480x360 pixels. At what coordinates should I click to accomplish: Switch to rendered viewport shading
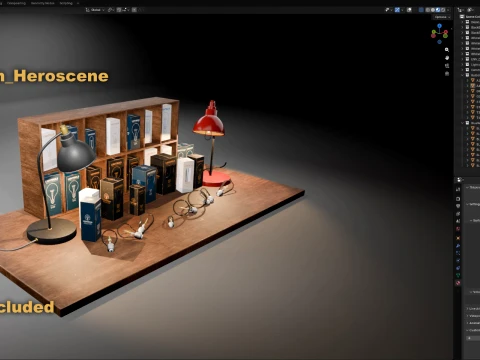[x=443, y=10]
